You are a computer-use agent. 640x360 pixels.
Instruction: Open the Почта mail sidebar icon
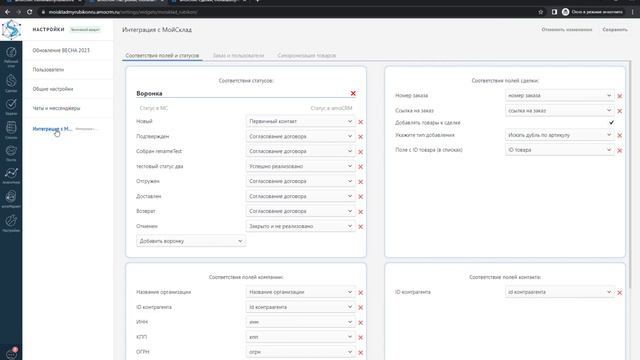11,153
